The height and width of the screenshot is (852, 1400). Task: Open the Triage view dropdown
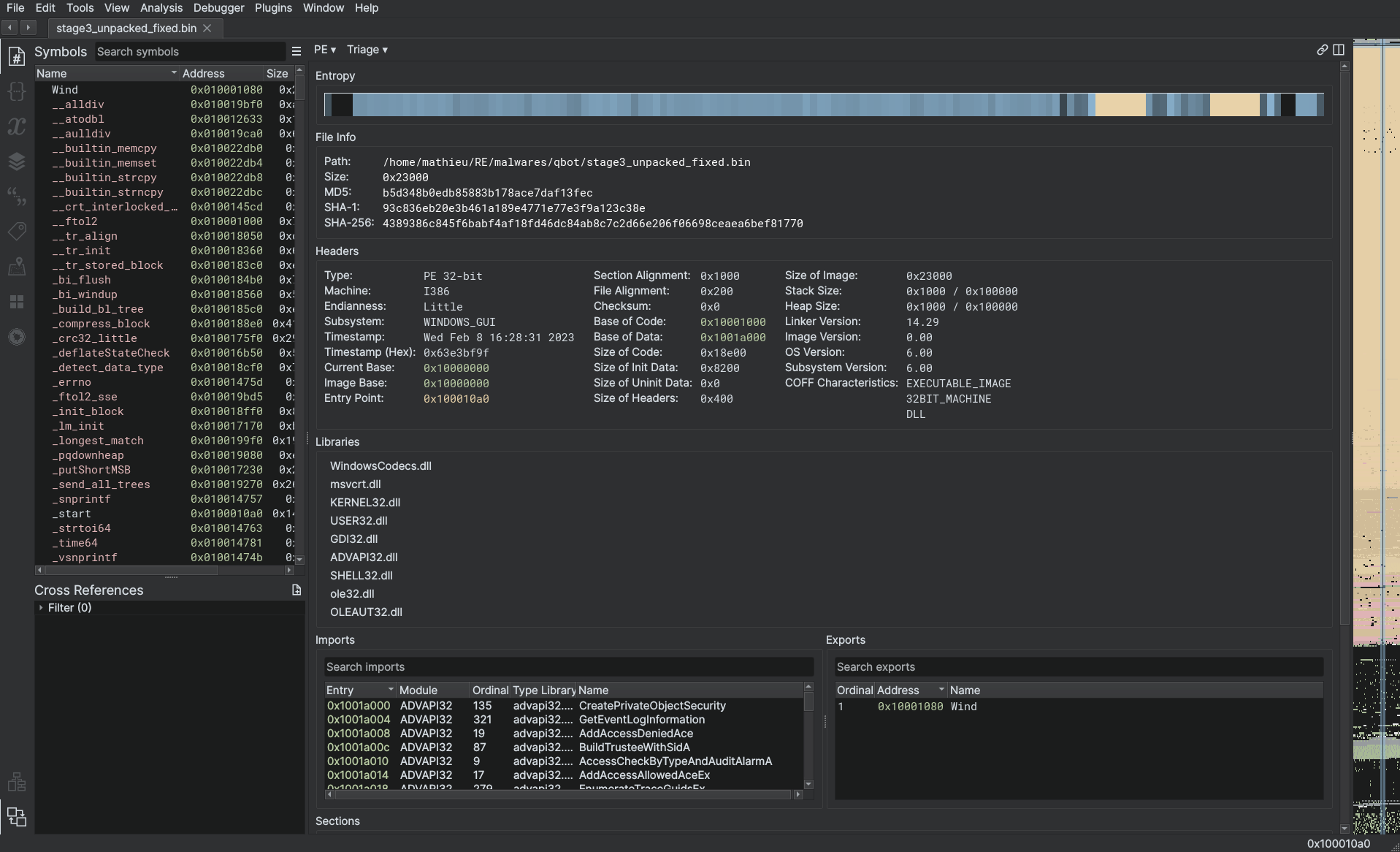[x=367, y=50]
